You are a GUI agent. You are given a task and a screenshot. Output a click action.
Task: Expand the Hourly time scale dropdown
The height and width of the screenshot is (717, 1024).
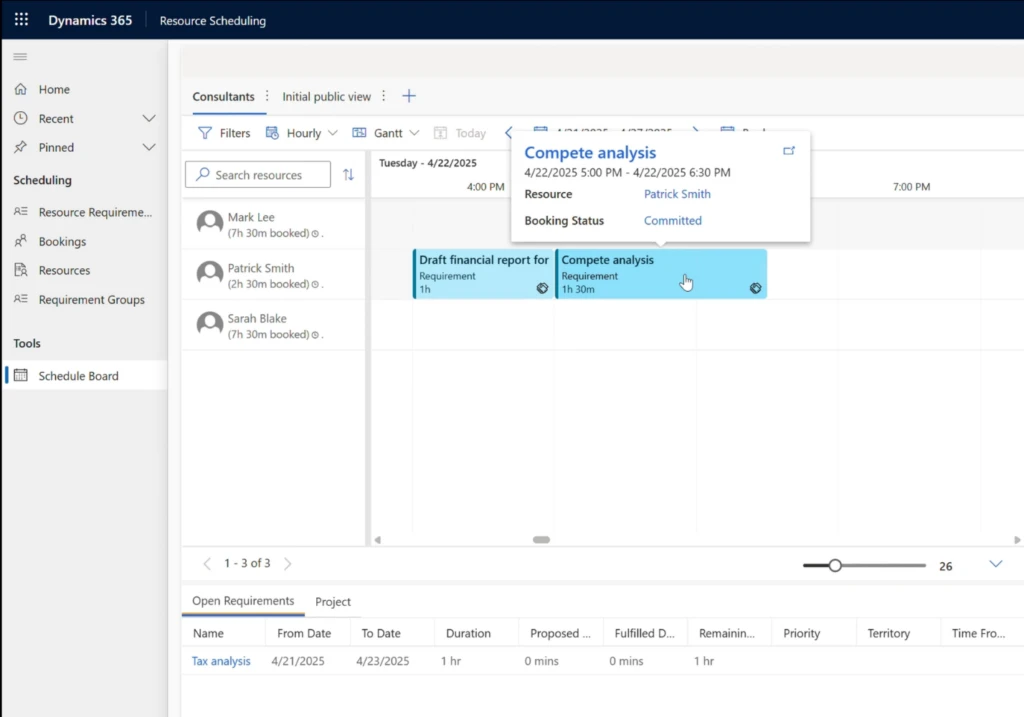[x=333, y=132]
